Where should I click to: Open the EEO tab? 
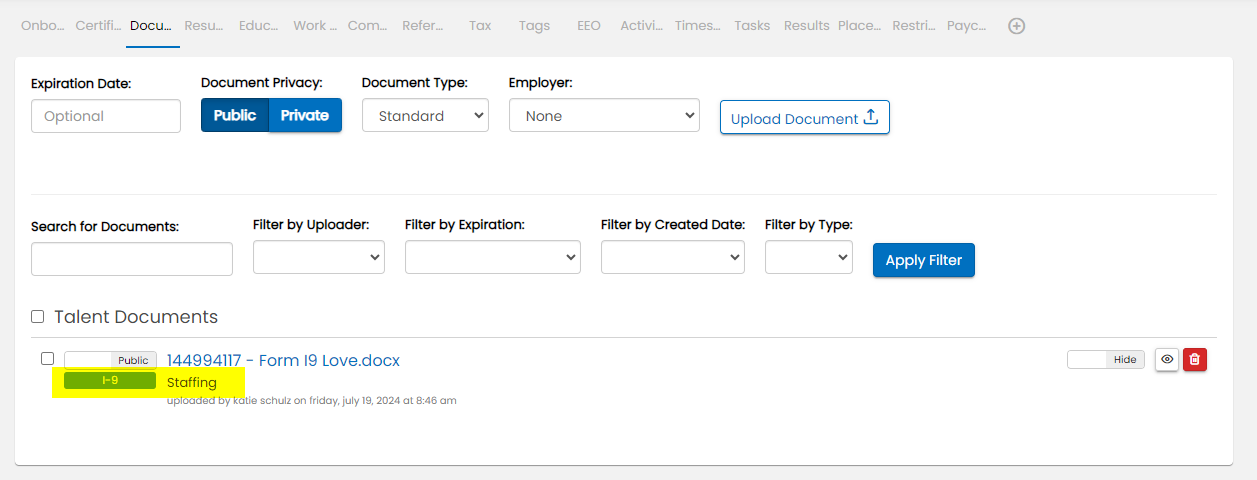point(589,26)
